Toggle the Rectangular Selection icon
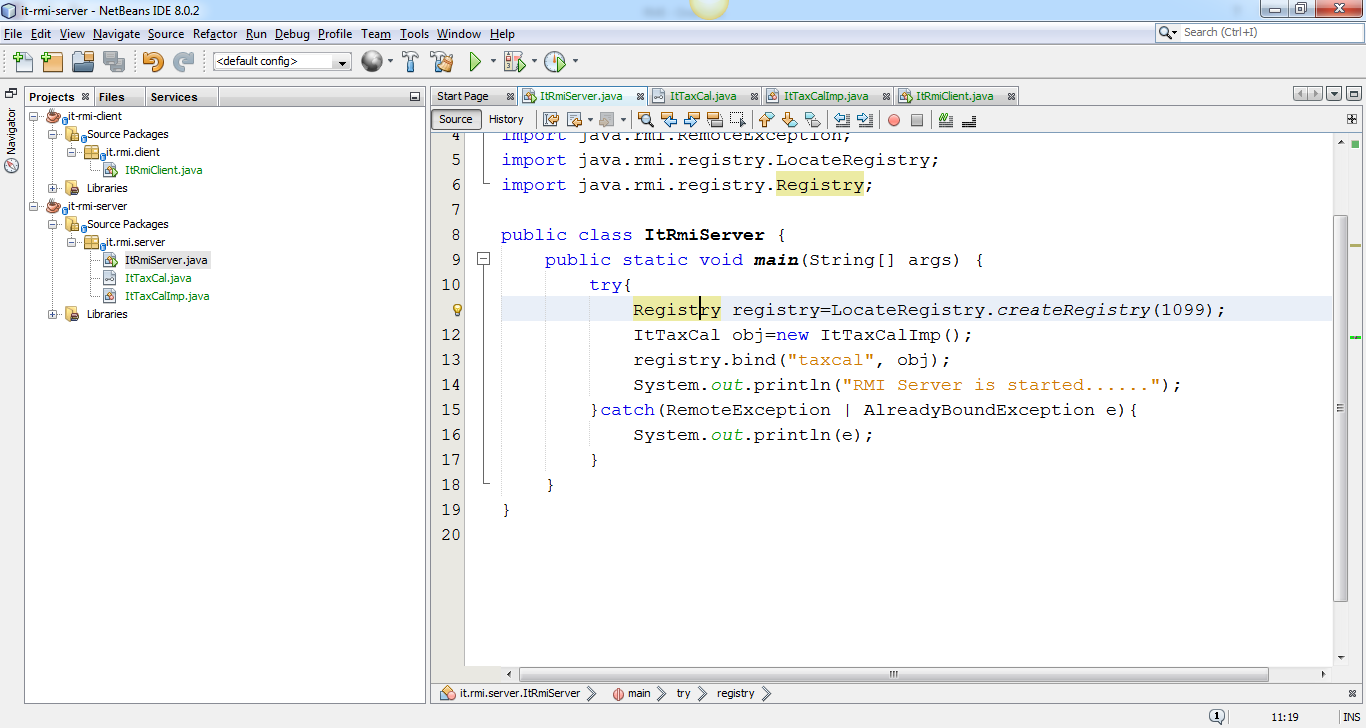The image size is (1366, 728). pos(738,120)
